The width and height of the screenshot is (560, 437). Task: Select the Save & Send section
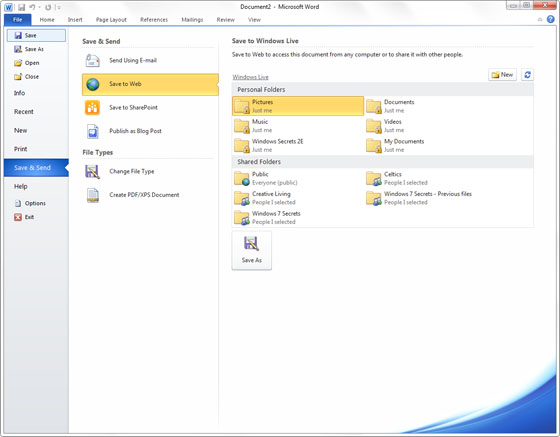click(36, 168)
